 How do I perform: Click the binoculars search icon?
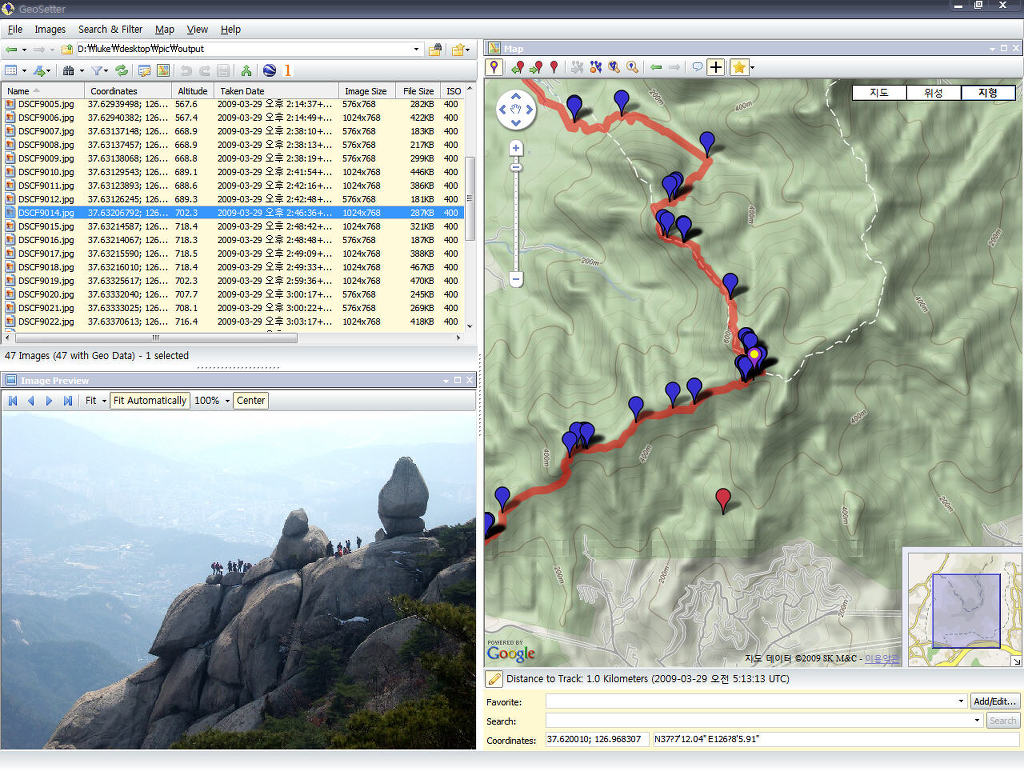(x=69, y=71)
